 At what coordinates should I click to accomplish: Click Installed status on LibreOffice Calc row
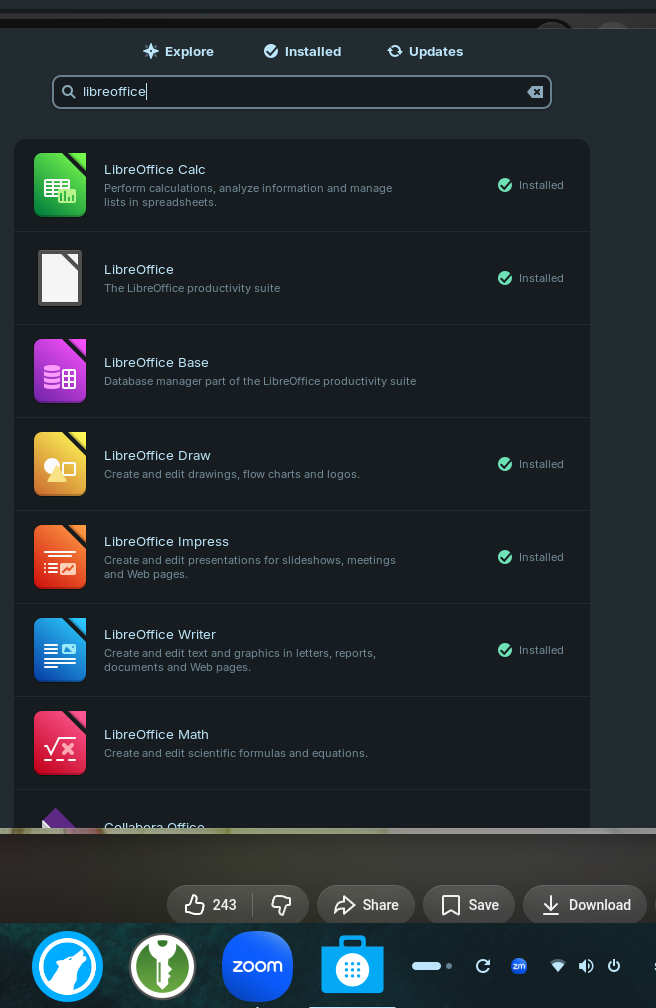(531, 185)
